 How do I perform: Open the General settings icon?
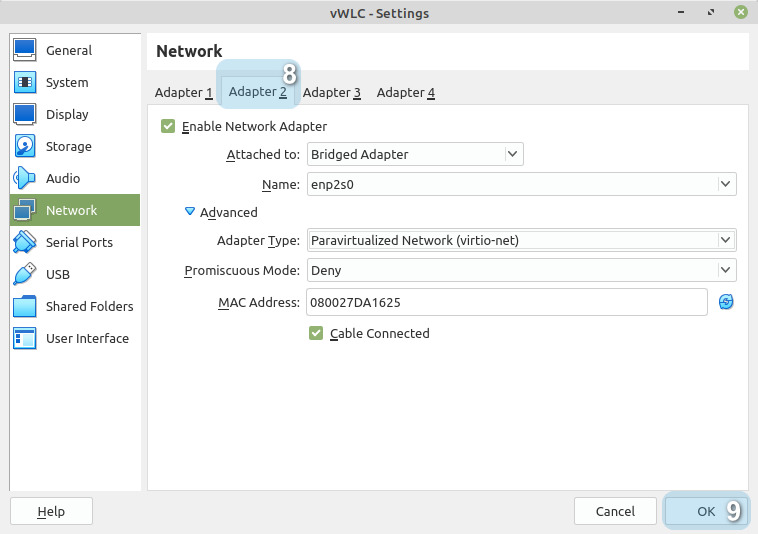pyautogui.click(x=25, y=50)
